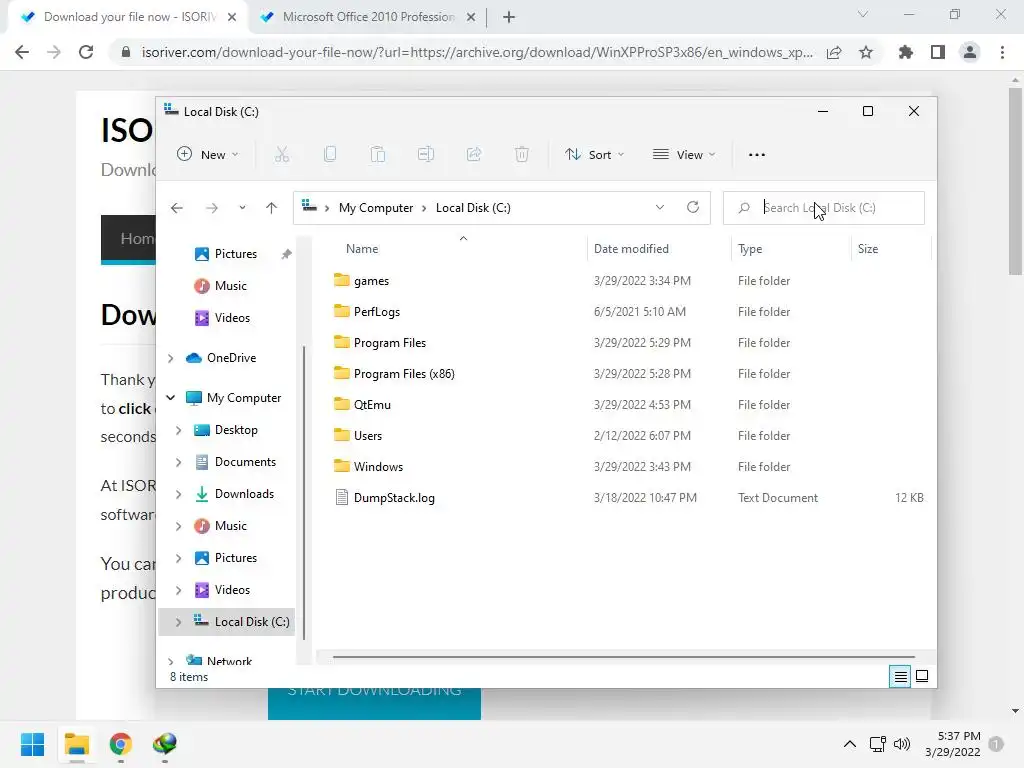Expand the address bar history dropdown
Screen dimensions: 1024x768
(x=660, y=207)
